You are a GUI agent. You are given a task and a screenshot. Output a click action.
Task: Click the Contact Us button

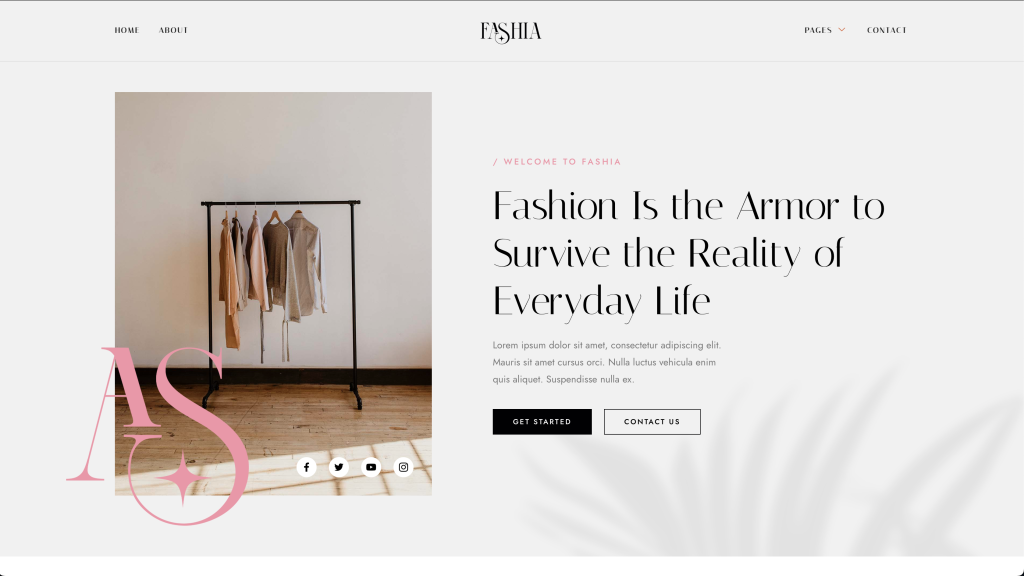point(652,422)
